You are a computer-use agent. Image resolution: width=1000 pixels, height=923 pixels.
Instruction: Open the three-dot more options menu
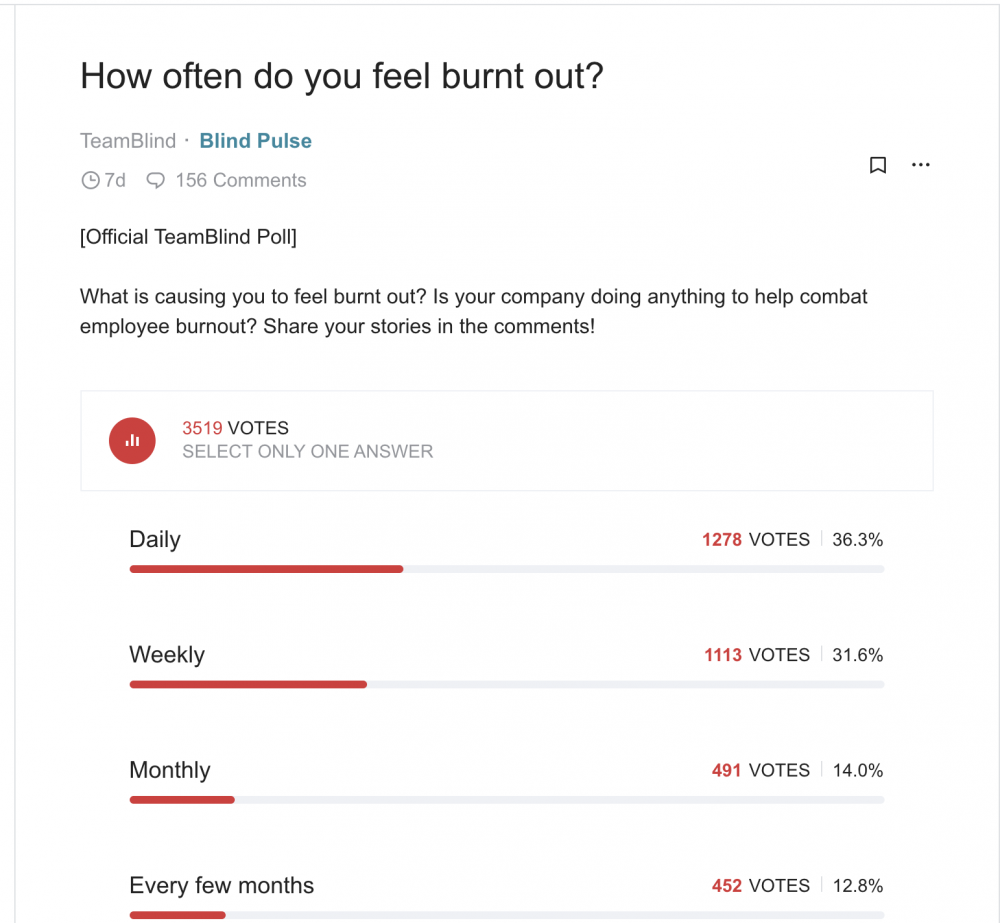[920, 165]
